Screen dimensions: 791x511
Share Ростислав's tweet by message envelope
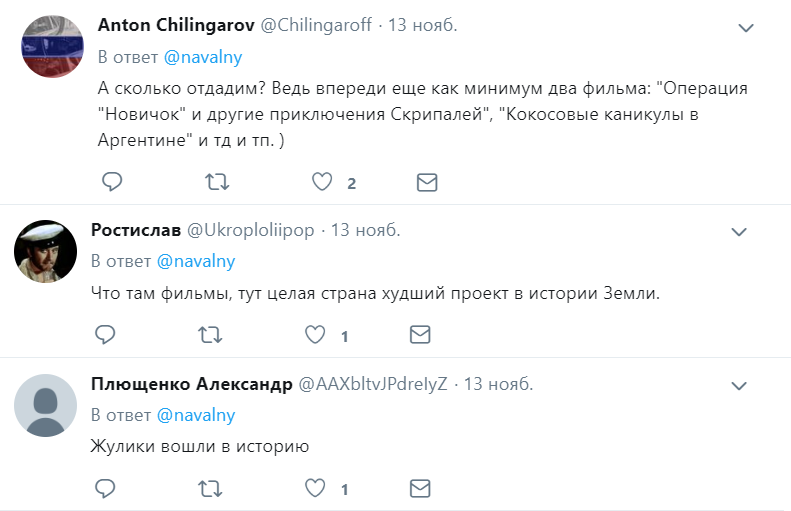click(x=420, y=335)
